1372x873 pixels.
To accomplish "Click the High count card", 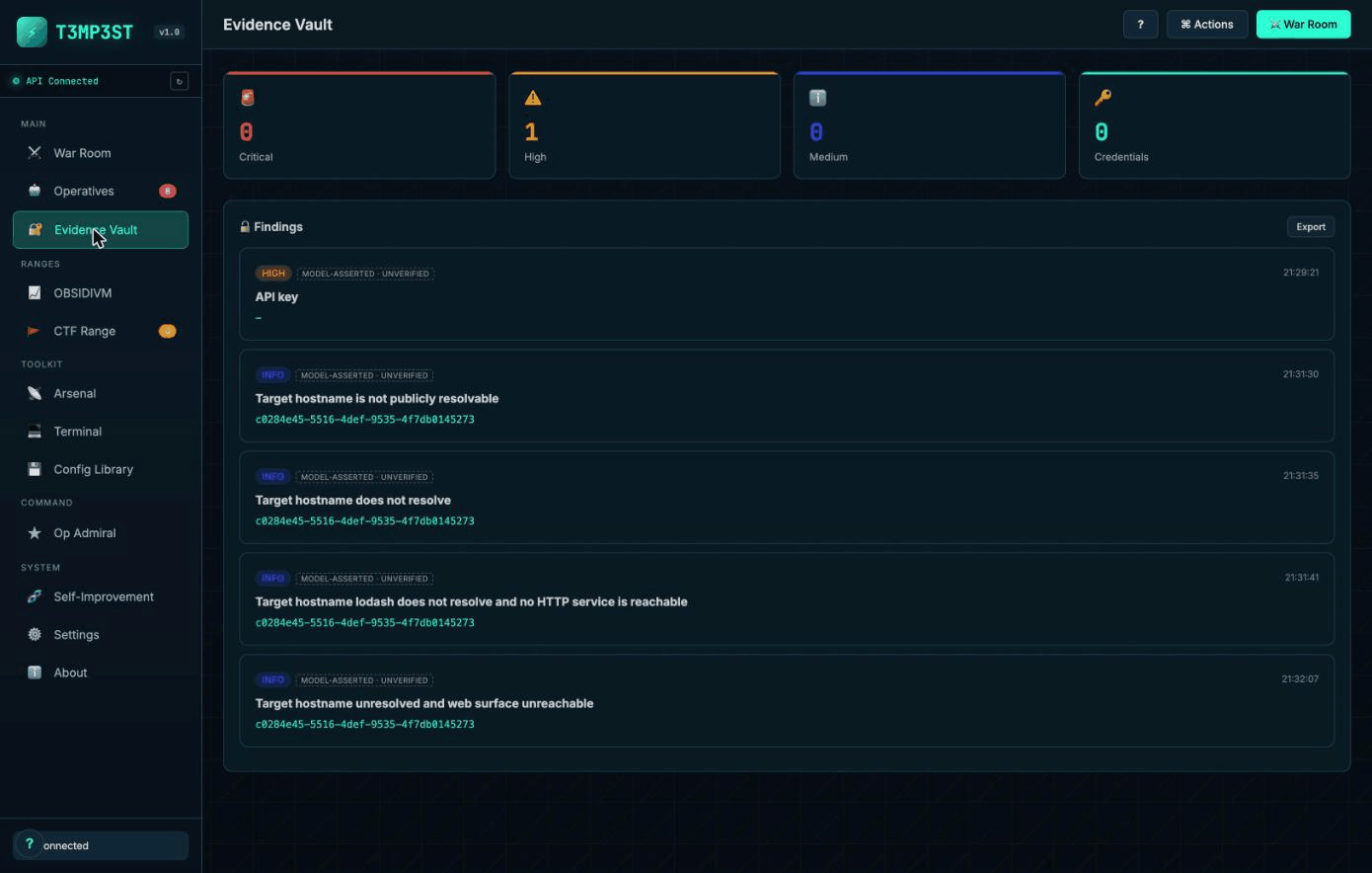I will coord(645,125).
